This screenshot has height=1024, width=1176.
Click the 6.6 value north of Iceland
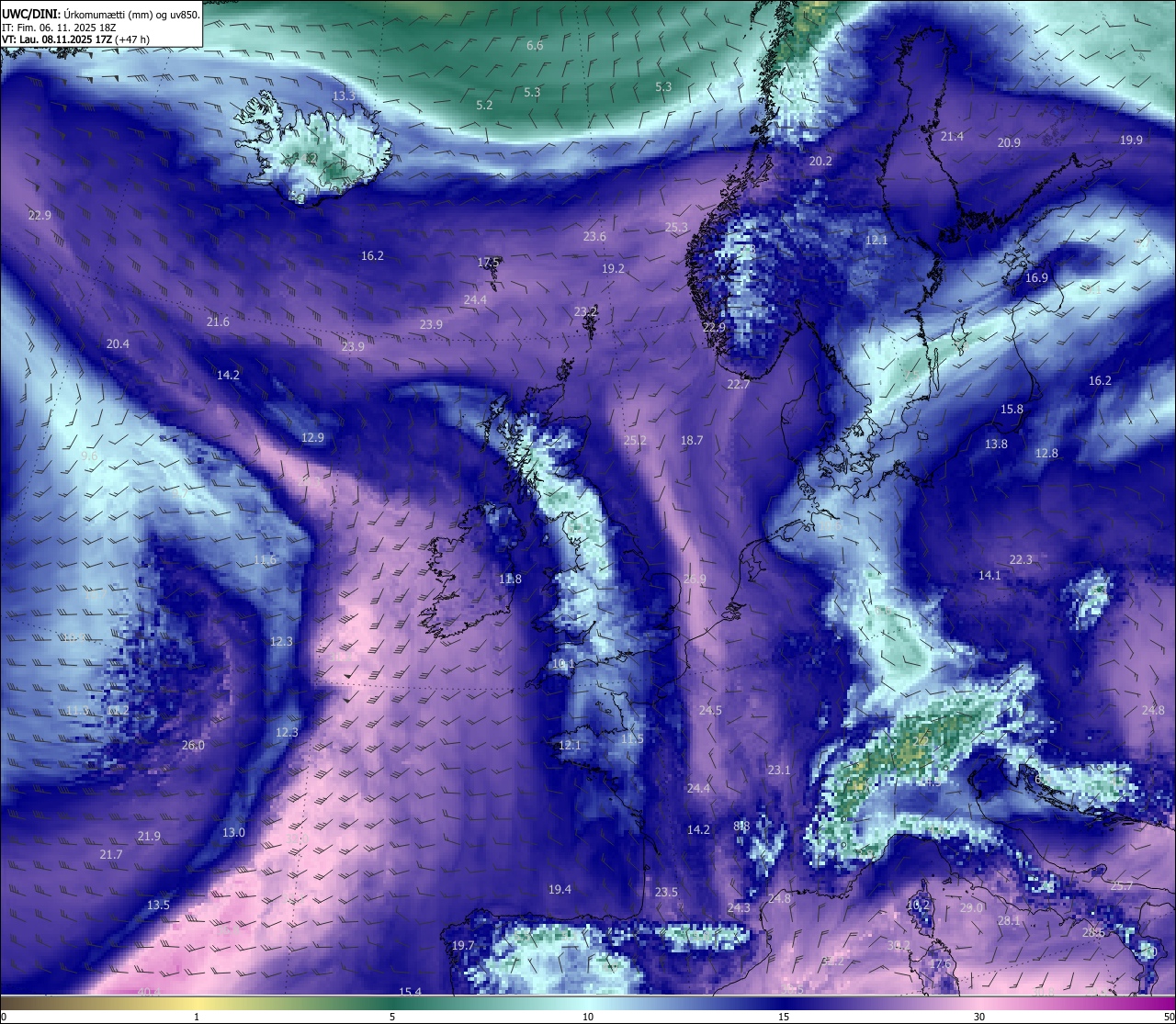(535, 45)
